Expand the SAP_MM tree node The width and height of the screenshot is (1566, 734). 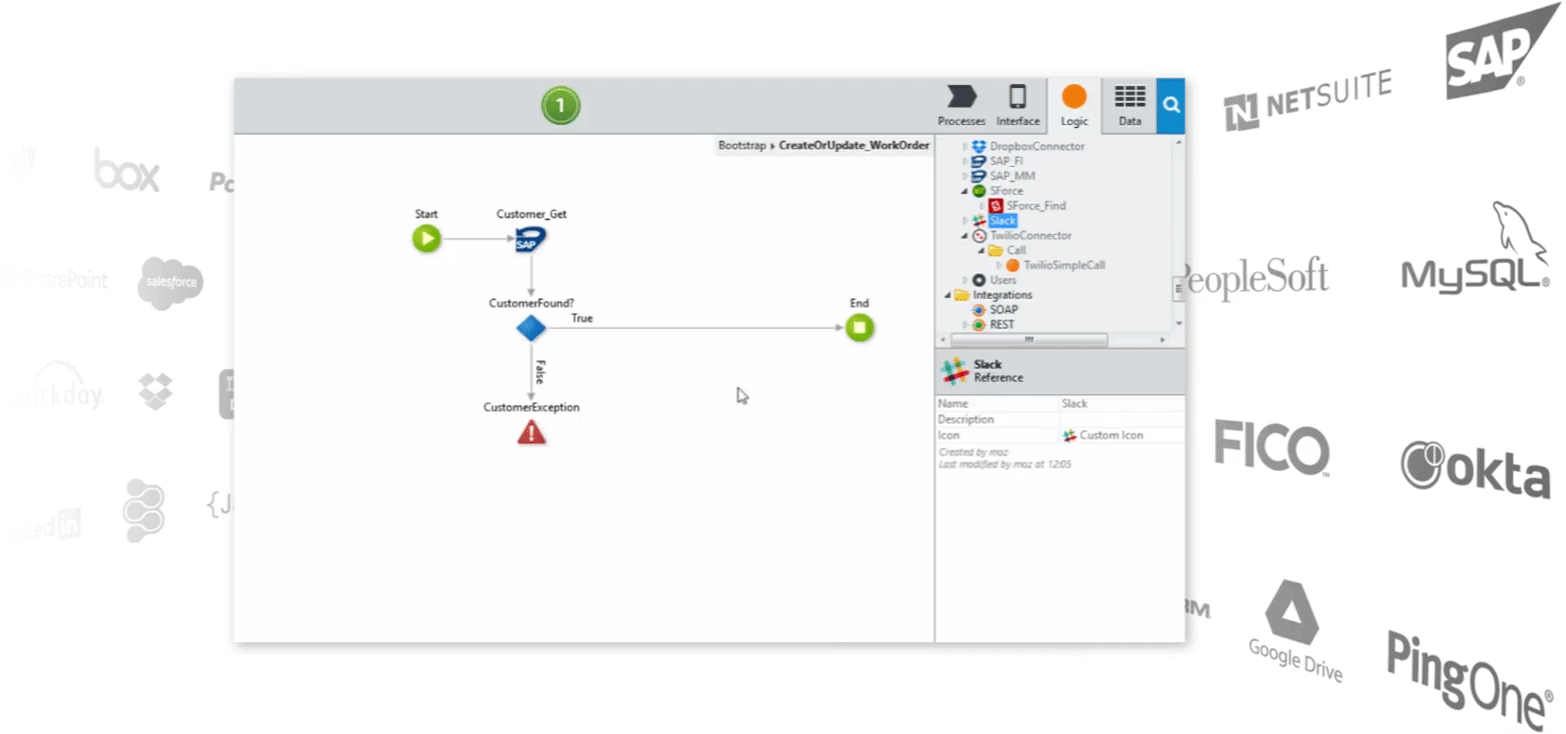[965, 177]
